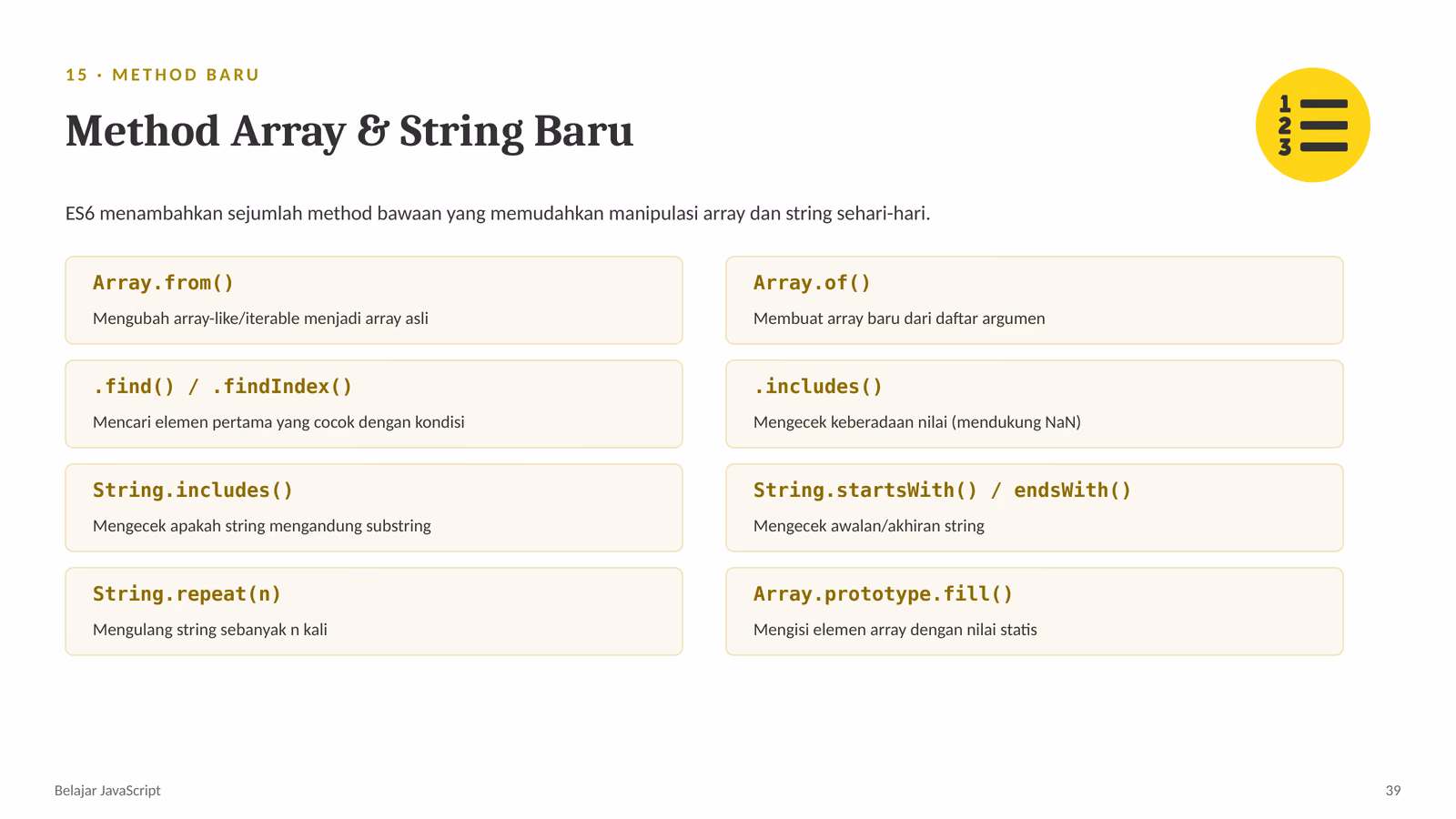Click the 'Array.of()' heading
The width and height of the screenshot is (1456, 819).
(812, 283)
